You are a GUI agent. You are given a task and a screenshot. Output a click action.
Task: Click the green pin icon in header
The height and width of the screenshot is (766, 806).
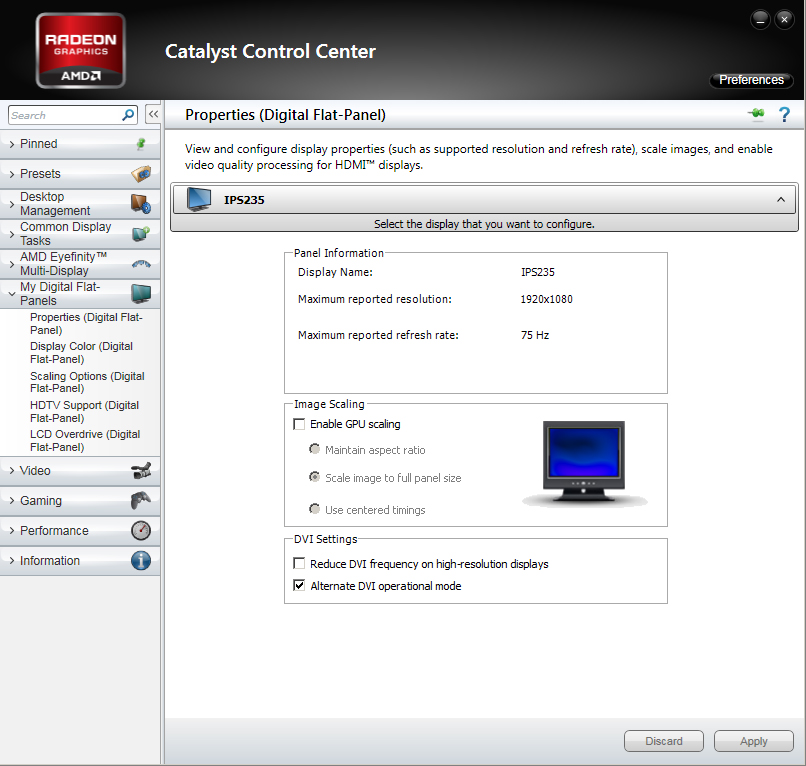(756, 115)
